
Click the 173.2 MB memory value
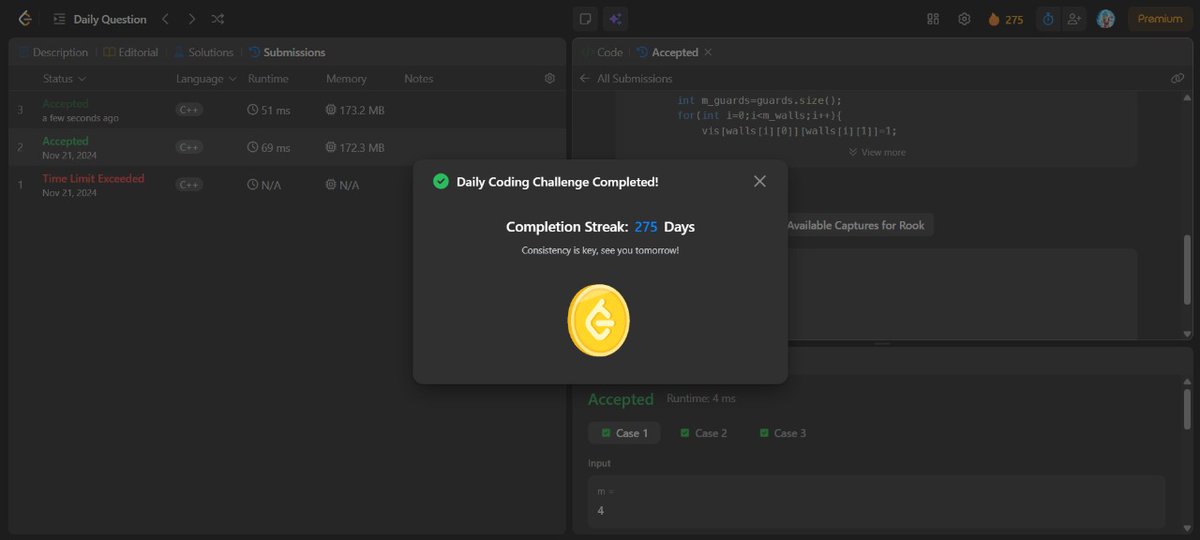[x=356, y=110]
